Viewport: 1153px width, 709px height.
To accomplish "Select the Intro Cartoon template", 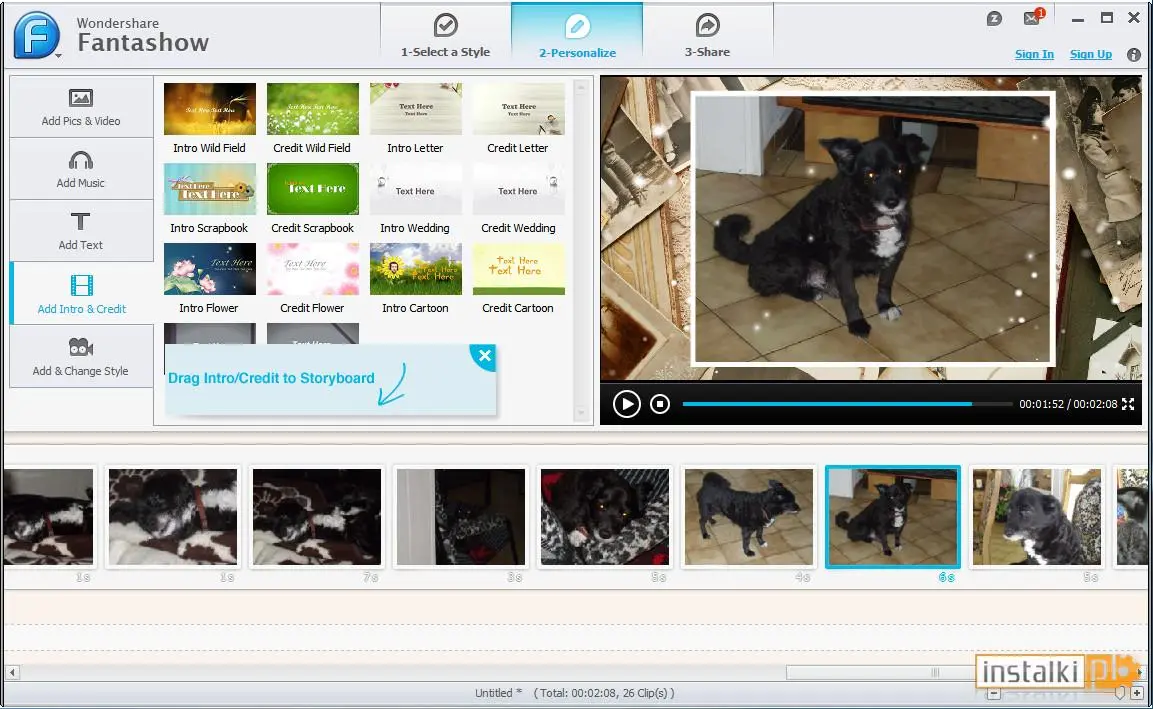I will [415, 279].
